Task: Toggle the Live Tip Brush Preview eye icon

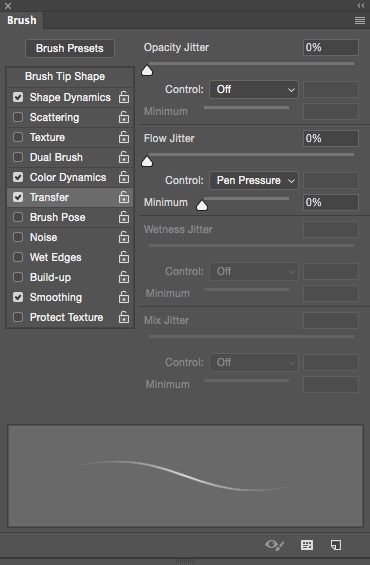Action: coord(275,545)
